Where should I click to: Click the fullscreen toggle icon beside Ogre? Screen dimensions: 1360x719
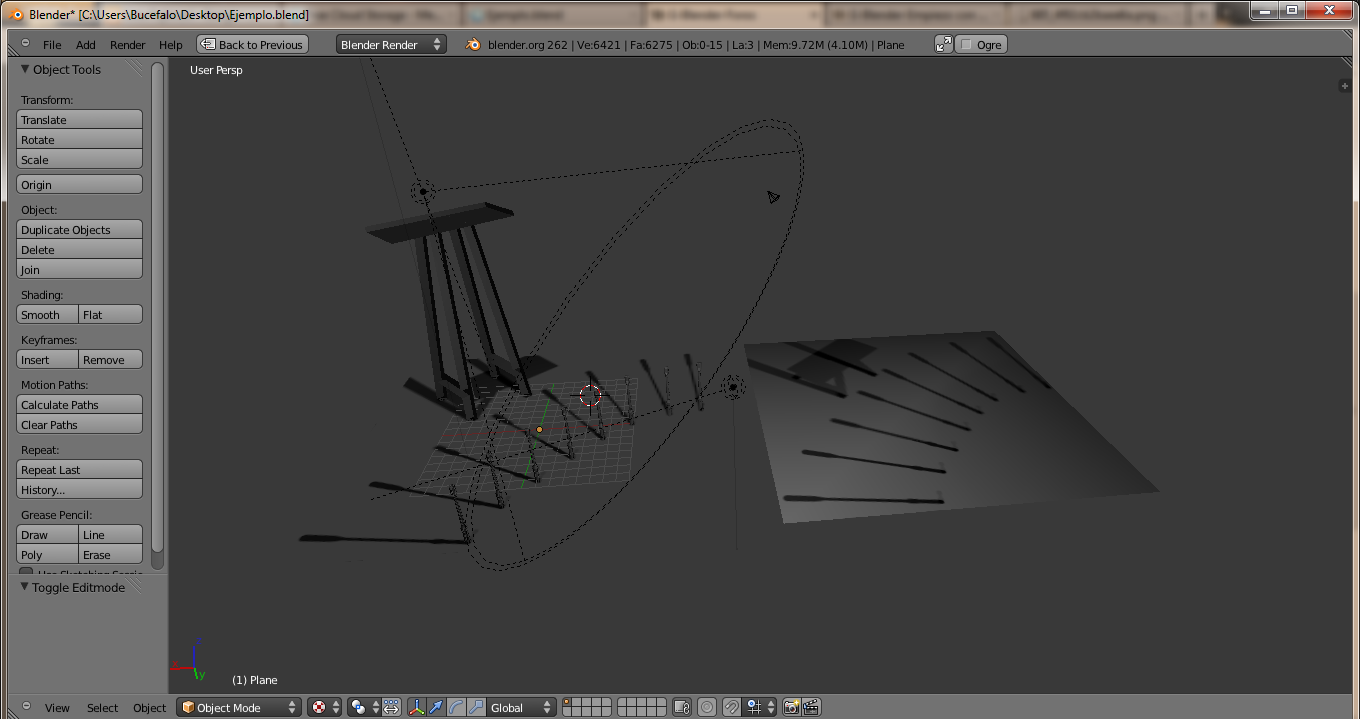[943, 44]
